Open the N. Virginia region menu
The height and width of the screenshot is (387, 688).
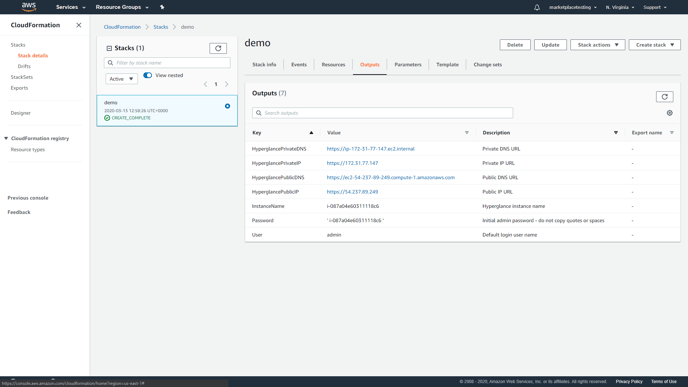click(x=620, y=7)
